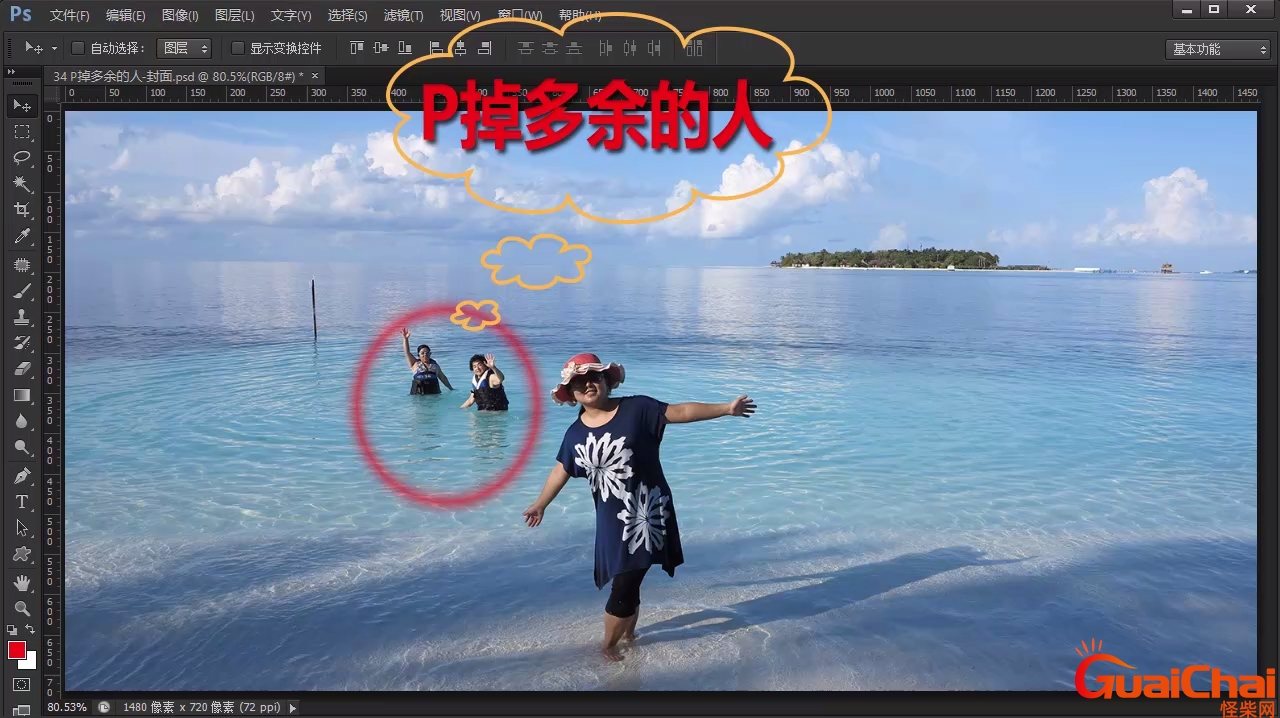Screen dimensions: 1280x718
Task: Select the Eyedropper tool
Action: (x=22, y=237)
